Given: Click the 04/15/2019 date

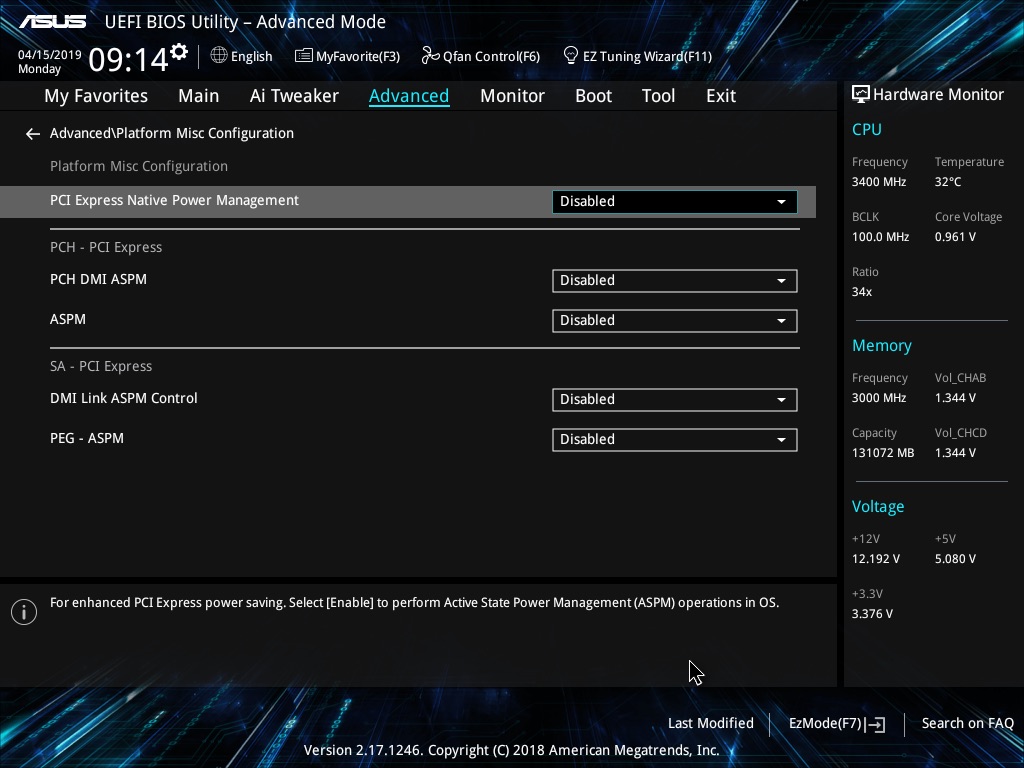Looking at the screenshot, I should (50, 55).
